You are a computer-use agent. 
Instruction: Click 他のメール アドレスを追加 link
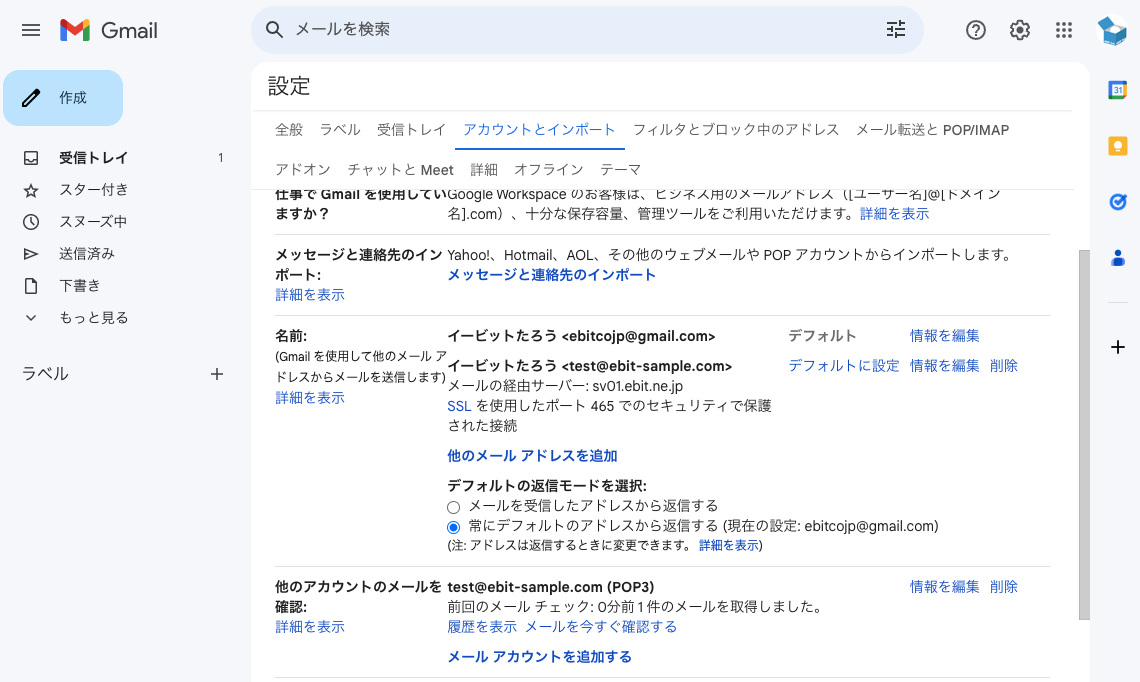532,456
